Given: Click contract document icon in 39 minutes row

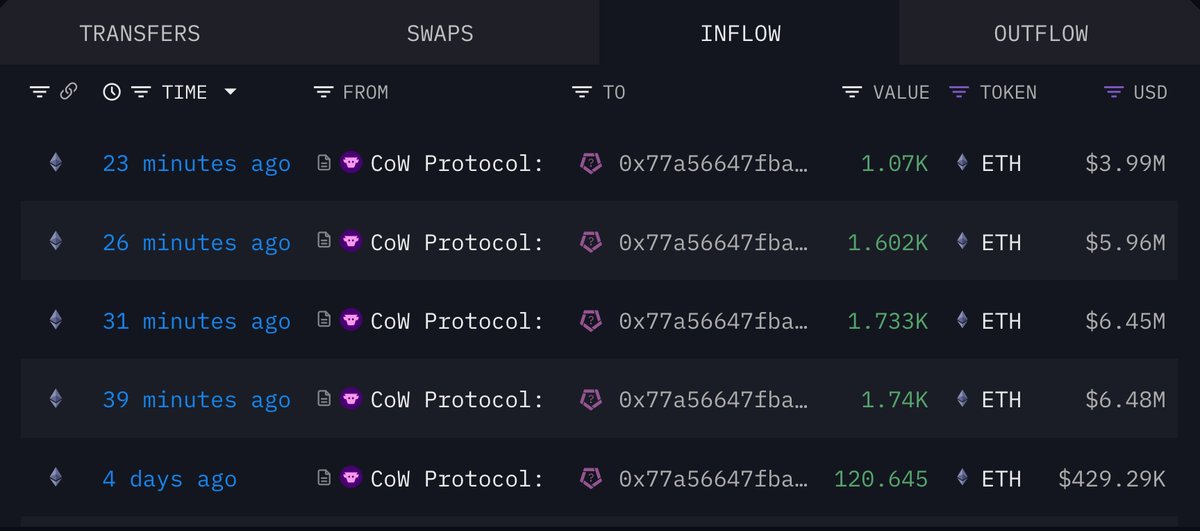Looking at the screenshot, I should coord(324,399).
